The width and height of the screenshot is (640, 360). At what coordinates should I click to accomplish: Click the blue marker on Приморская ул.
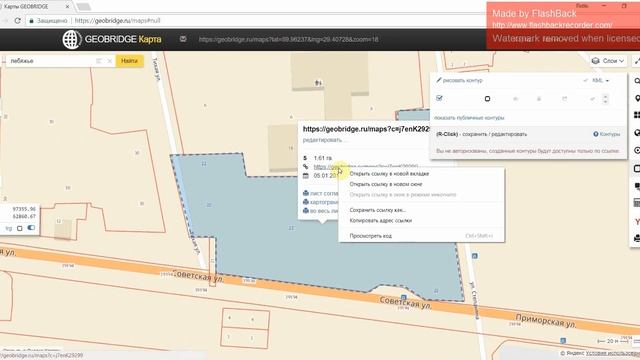pyautogui.click(x=563, y=340)
